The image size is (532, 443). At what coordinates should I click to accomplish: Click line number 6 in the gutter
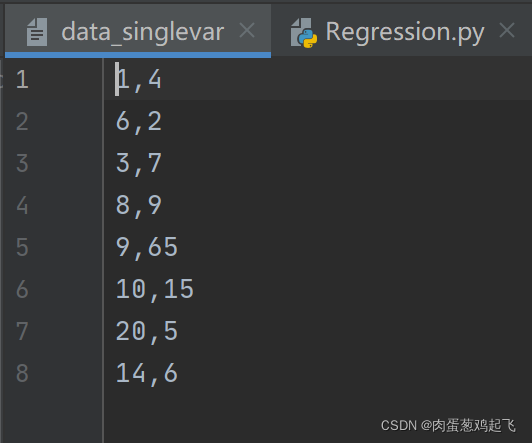tap(22, 289)
